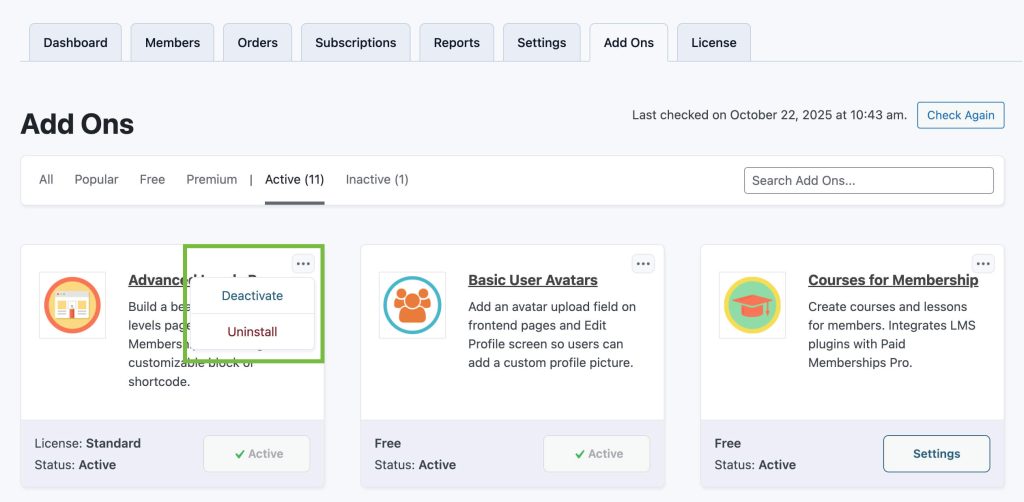Click the Advanced Levels Page add-on icon

[x=72, y=305]
